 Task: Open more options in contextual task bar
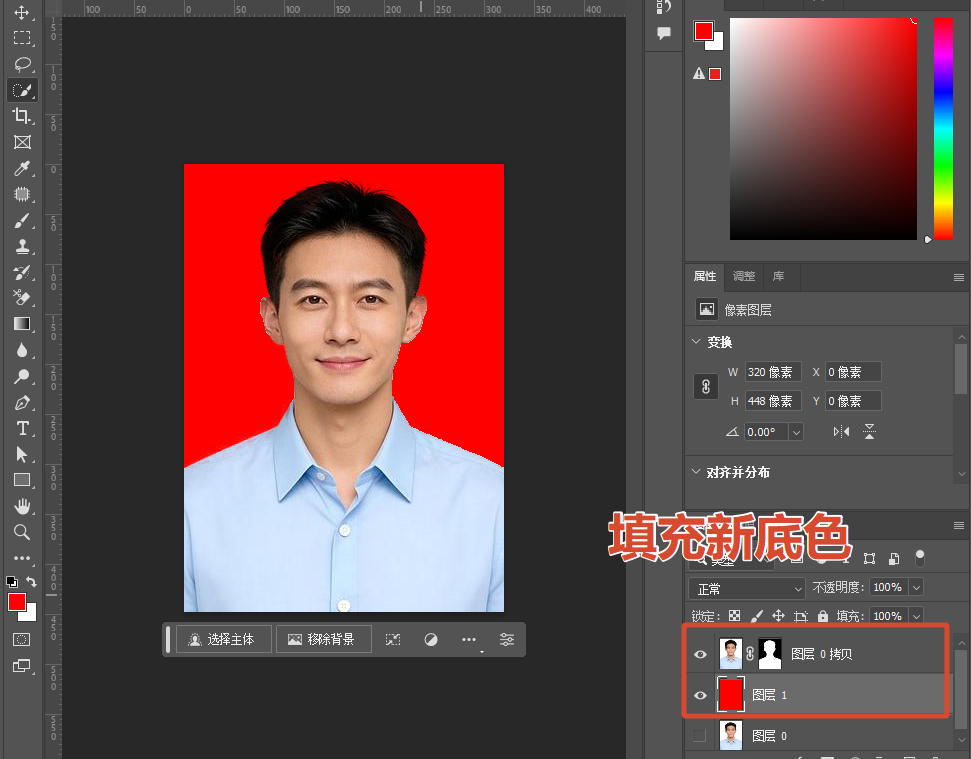pos(469,640)
